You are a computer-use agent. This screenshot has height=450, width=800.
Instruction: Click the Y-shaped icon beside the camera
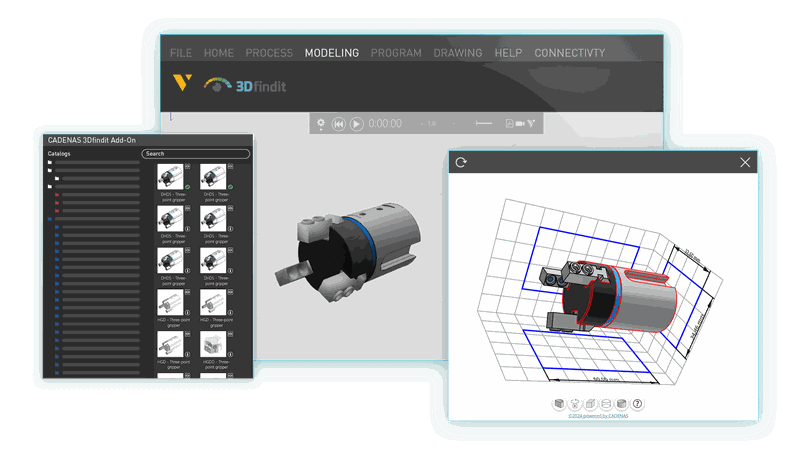532,123
